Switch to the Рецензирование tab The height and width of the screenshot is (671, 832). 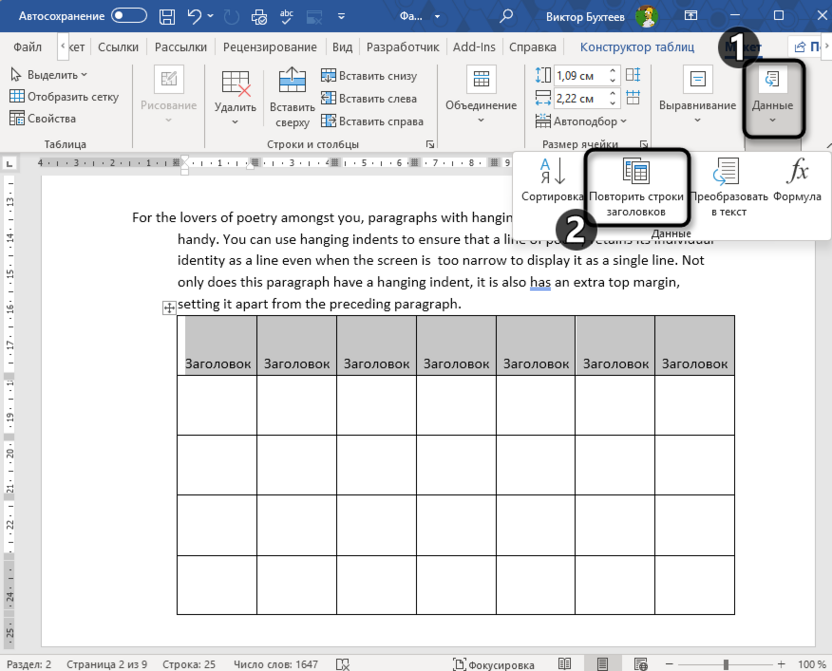coord(270,47)
